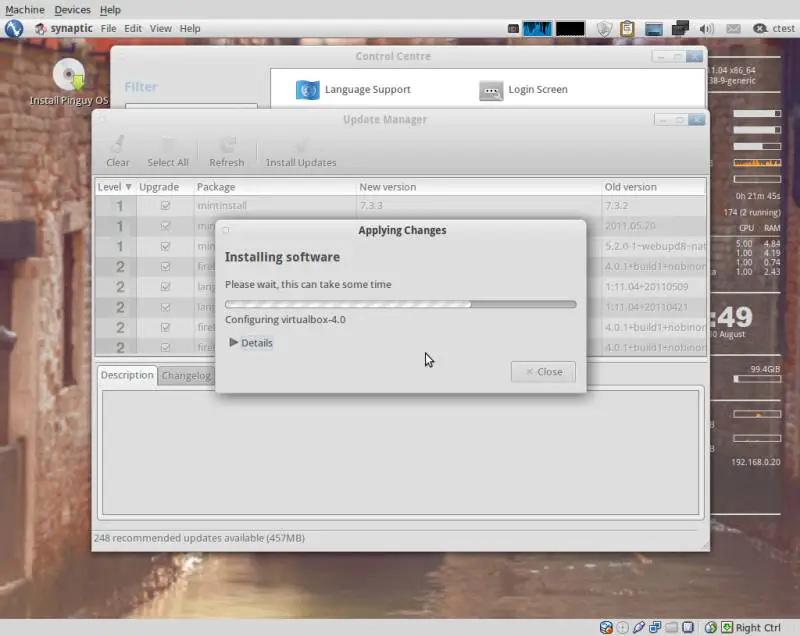Open the ctest user session menu
This screenshot has width=800, height=636.
(774, 29)
